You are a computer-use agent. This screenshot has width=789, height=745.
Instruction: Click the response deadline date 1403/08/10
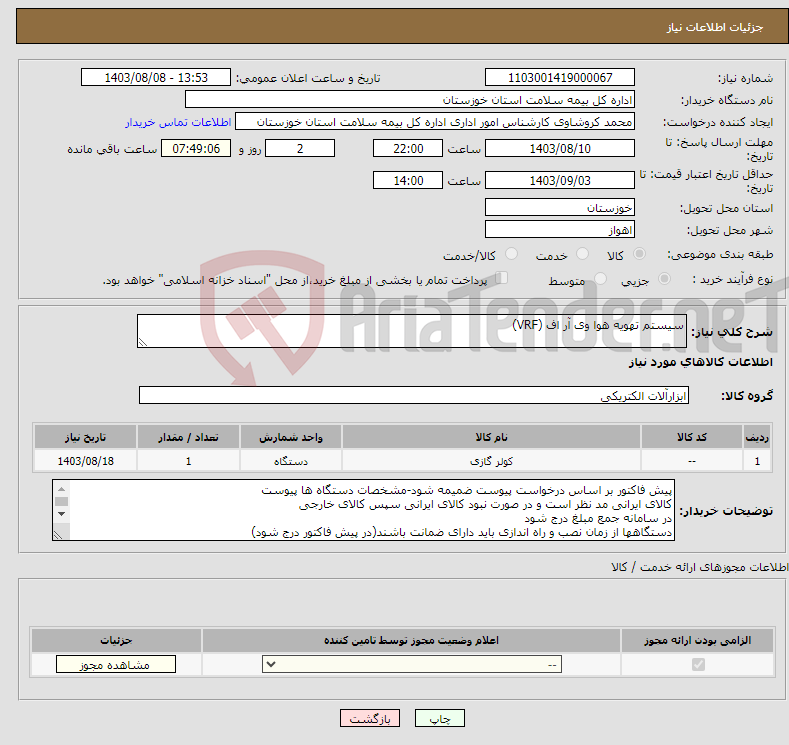(560, 148)
